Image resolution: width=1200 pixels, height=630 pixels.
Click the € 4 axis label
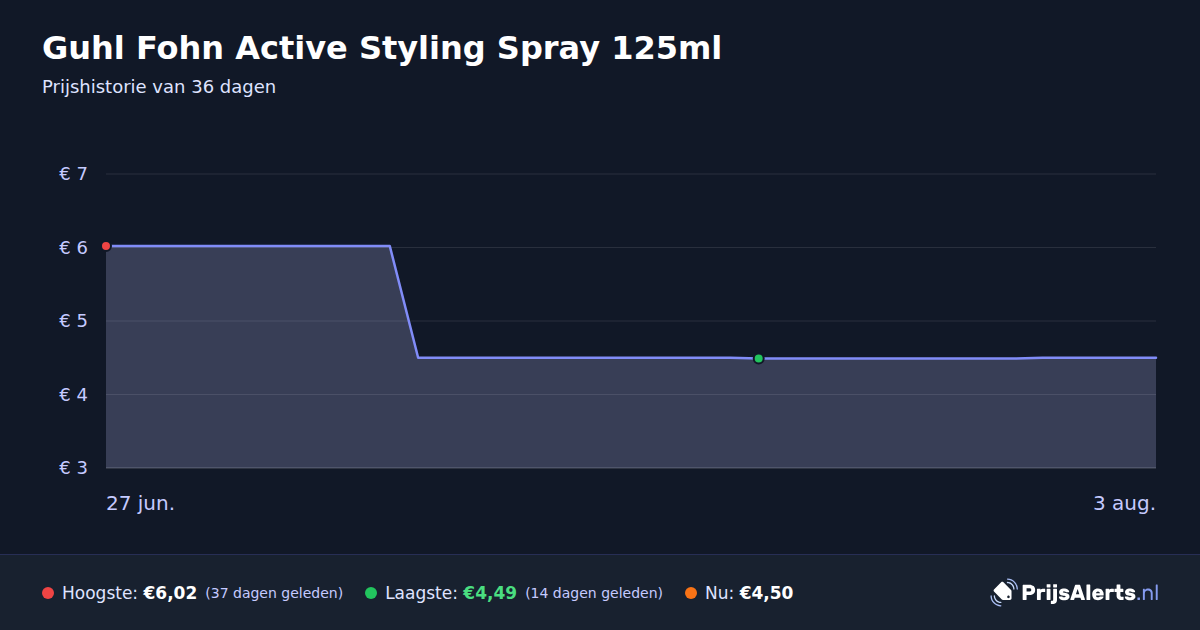click(74, 394)
